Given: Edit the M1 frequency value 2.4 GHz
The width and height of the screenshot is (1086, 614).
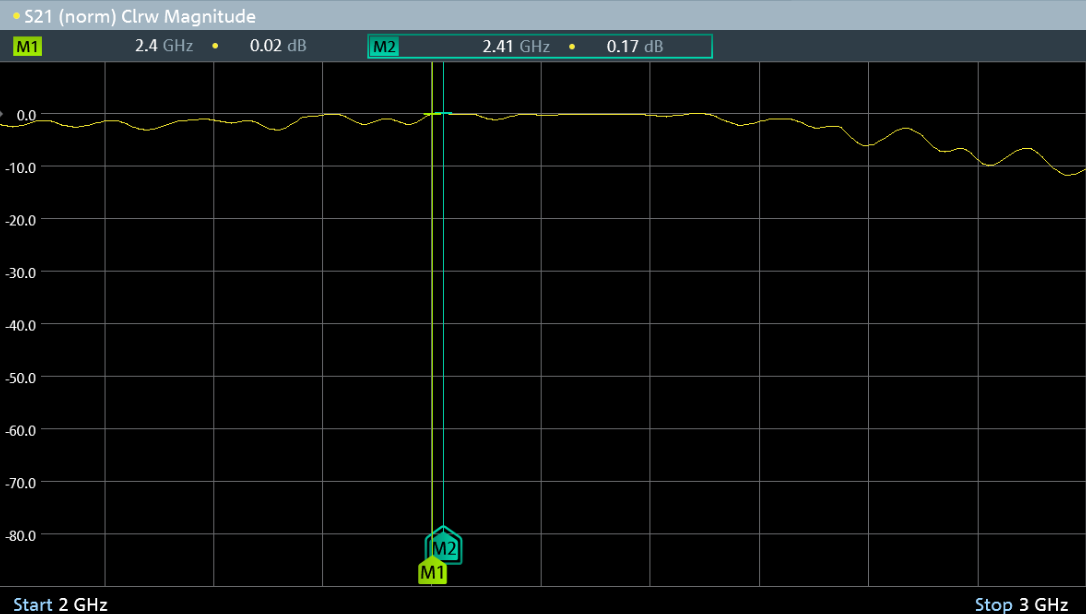Looking at the screenshot, I should coord(163,46).
